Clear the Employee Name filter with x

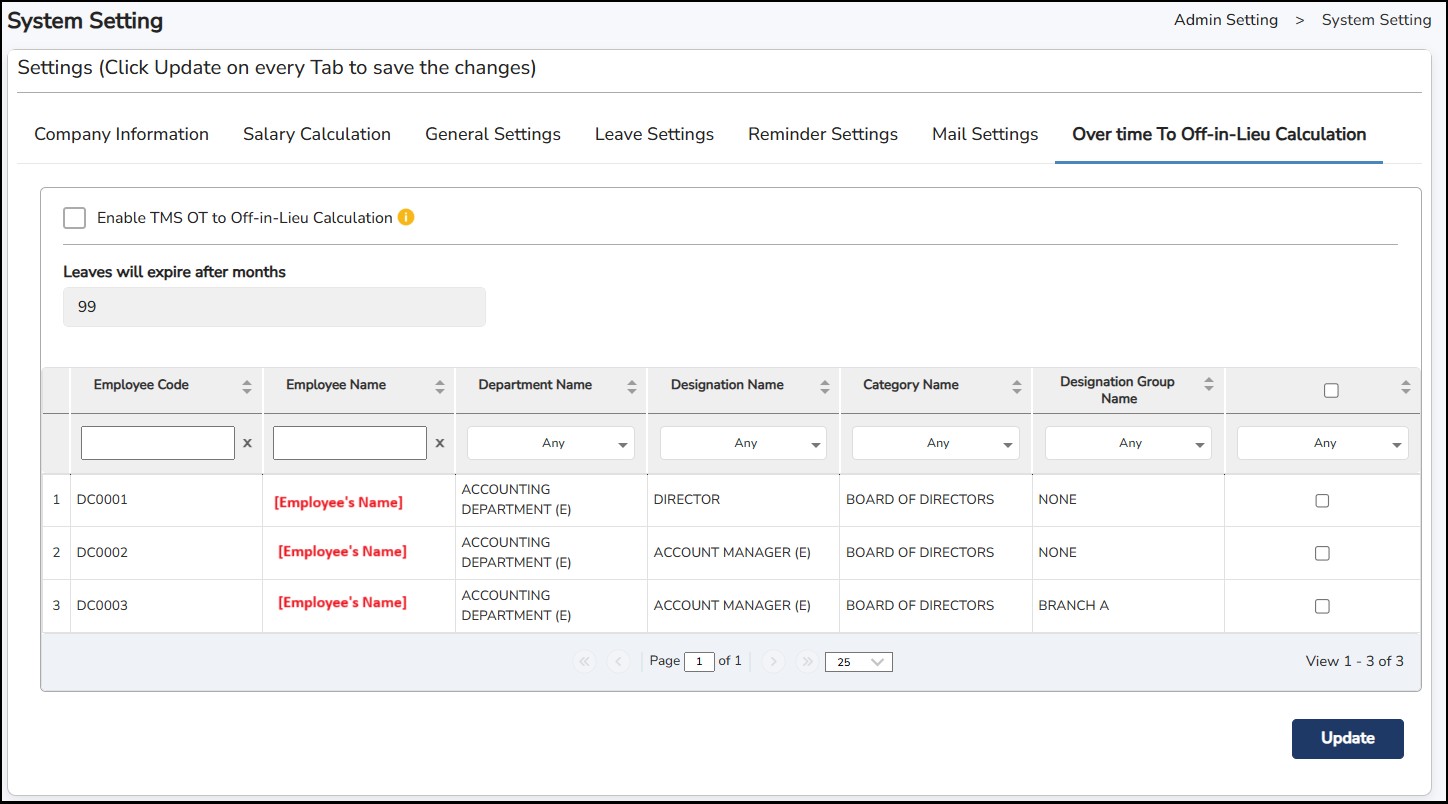(x=439, y=443)
